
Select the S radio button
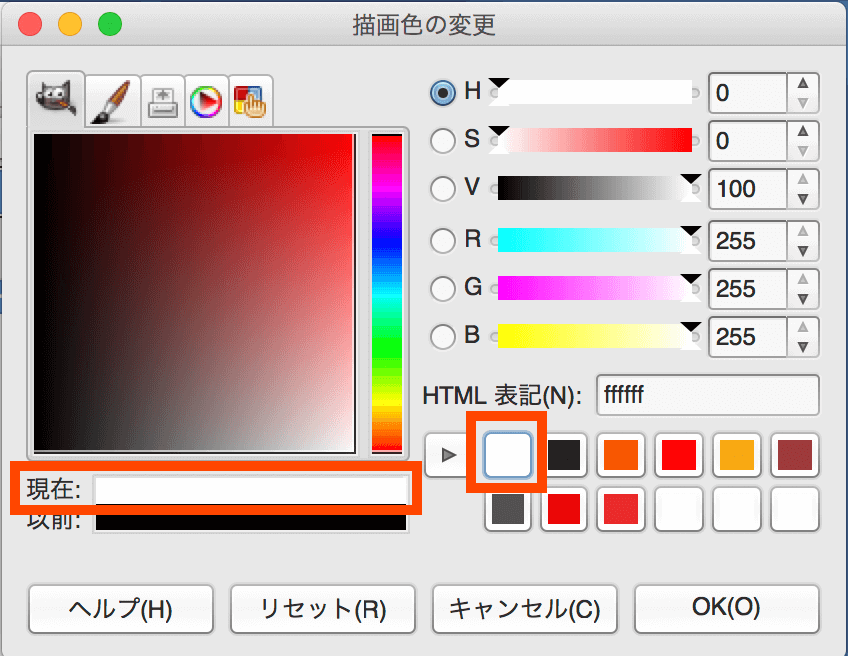[x=442, y=141]
